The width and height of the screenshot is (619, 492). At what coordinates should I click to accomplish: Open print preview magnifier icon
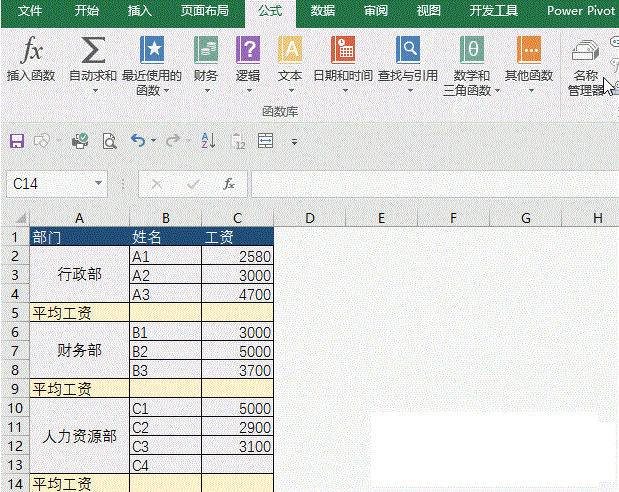point(109,141)
